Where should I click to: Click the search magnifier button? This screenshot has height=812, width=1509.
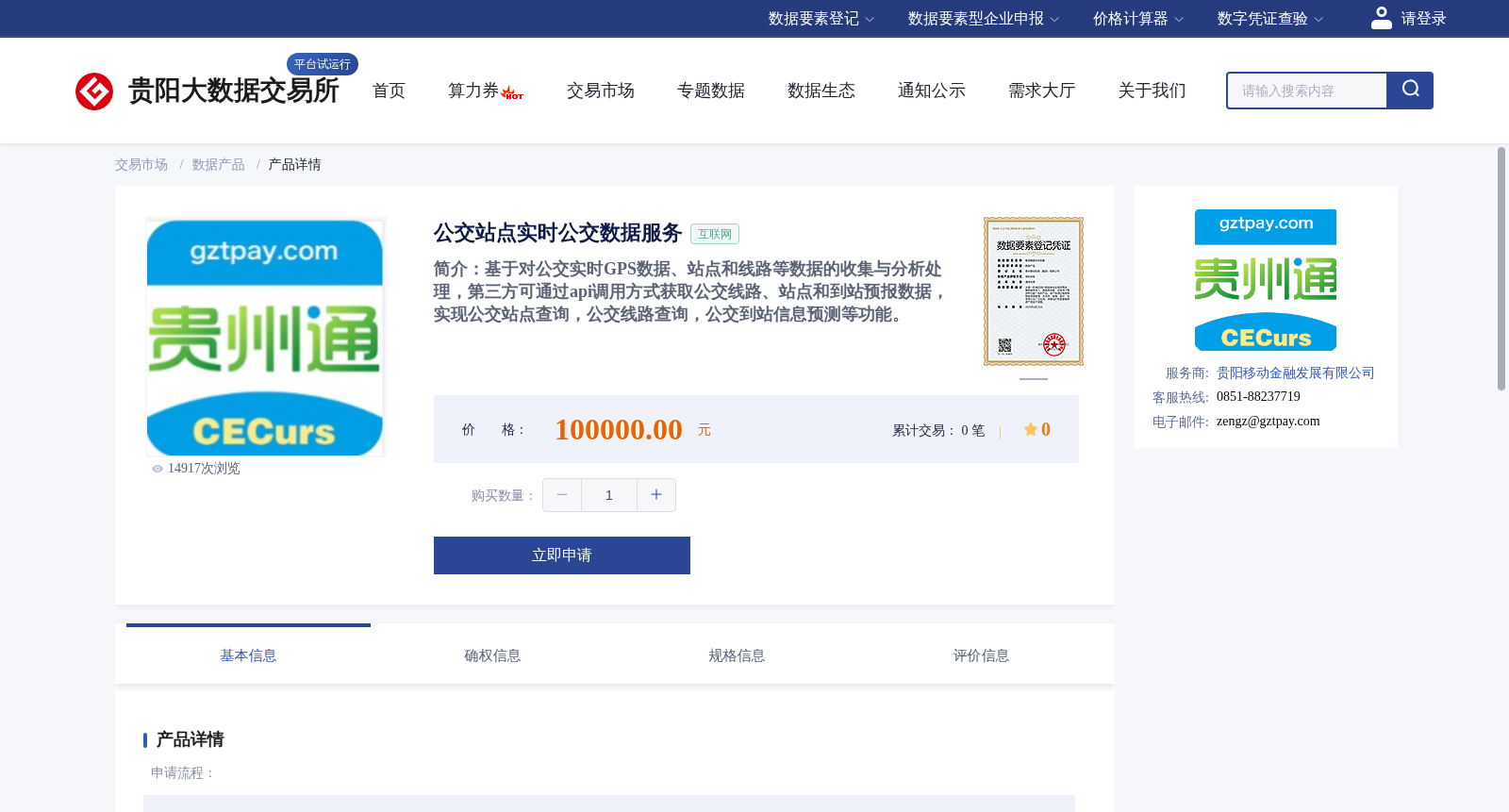pyautogui.click(x=1410, y=91)
